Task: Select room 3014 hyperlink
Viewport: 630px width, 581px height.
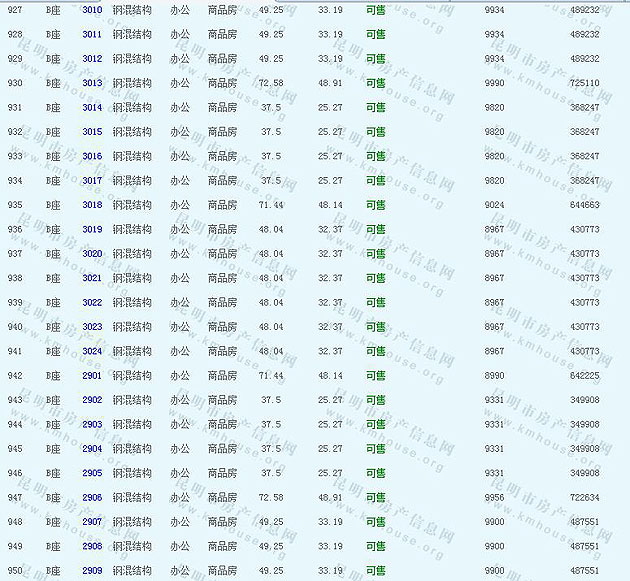Action: 92,107
